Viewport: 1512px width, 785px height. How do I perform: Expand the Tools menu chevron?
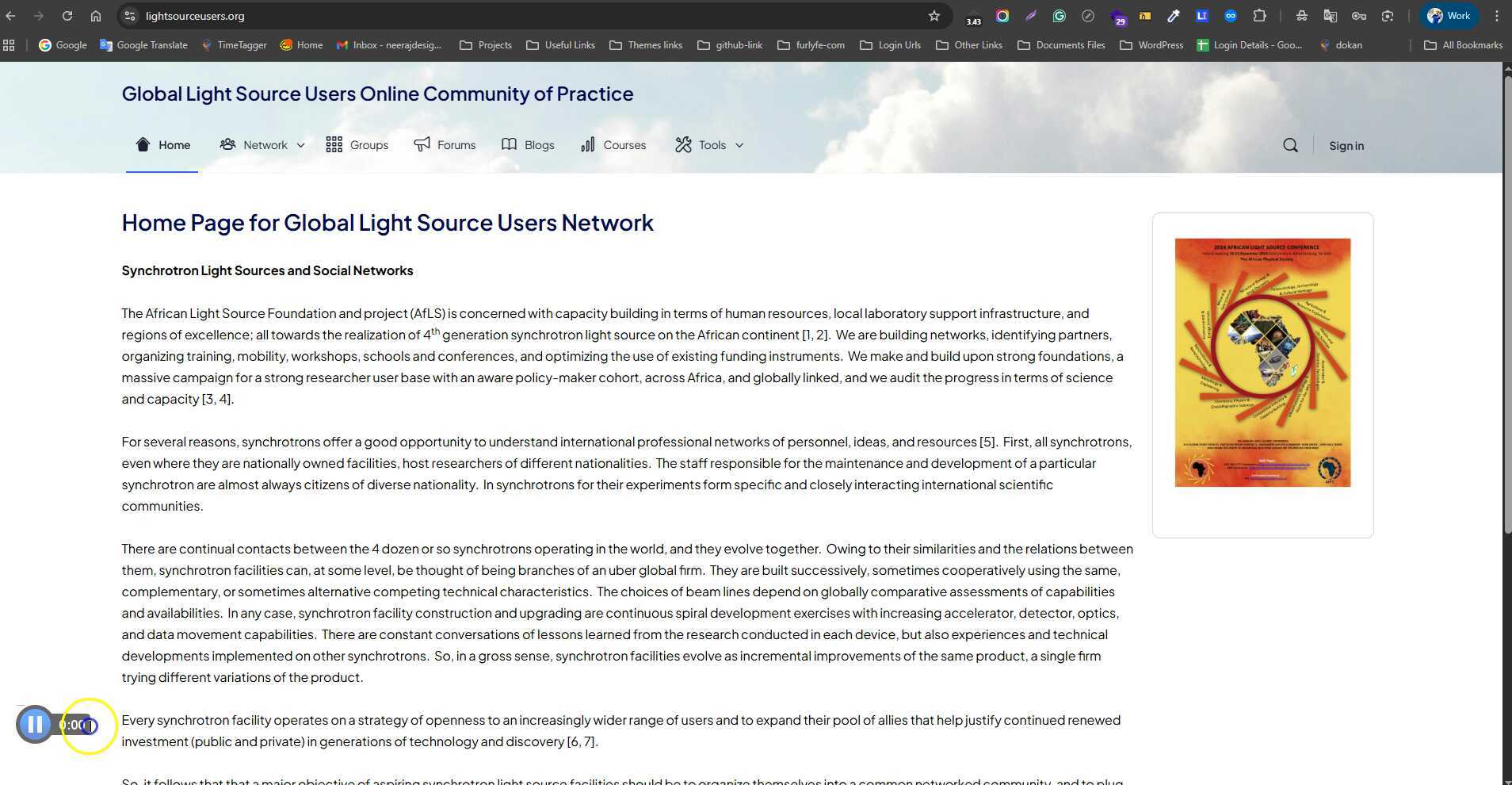[739, 145]
